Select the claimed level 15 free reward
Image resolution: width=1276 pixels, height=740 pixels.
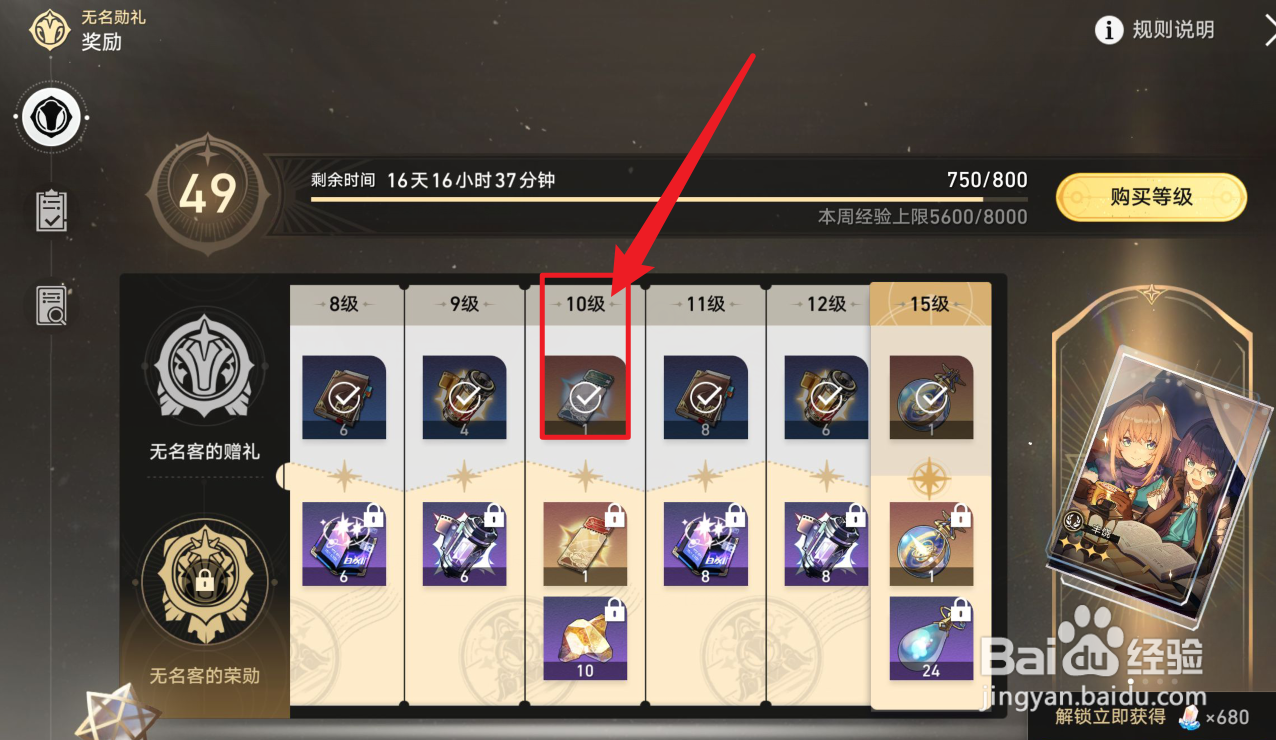click(x=931, y=397)
